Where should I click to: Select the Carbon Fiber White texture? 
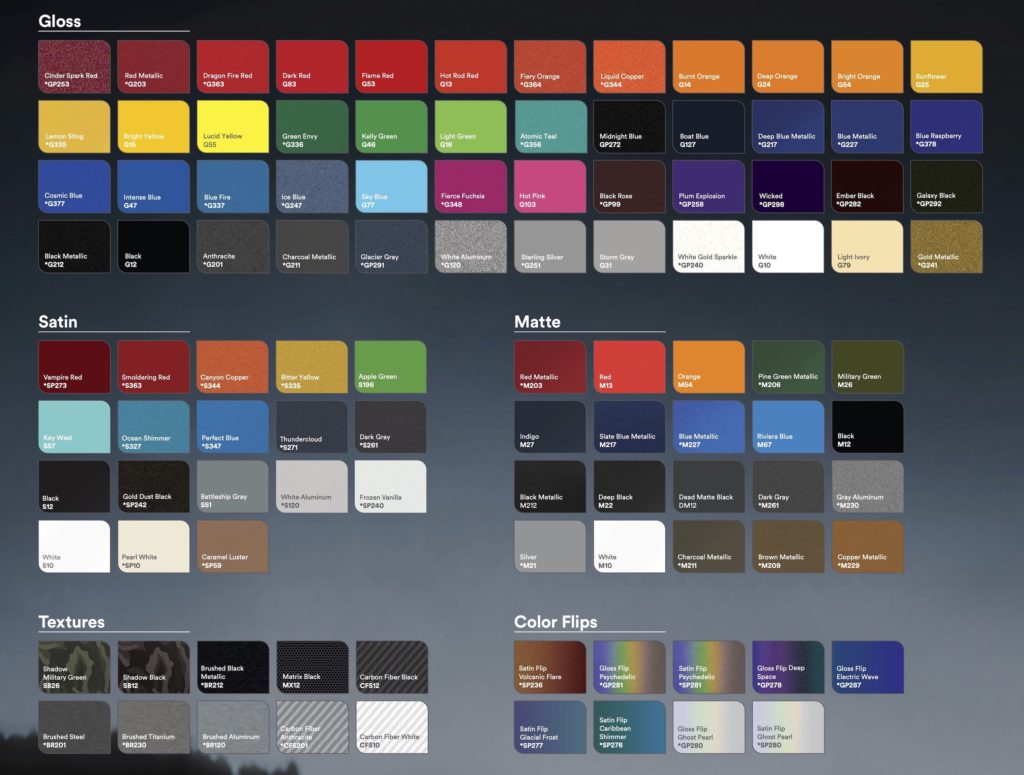point(391,727)
